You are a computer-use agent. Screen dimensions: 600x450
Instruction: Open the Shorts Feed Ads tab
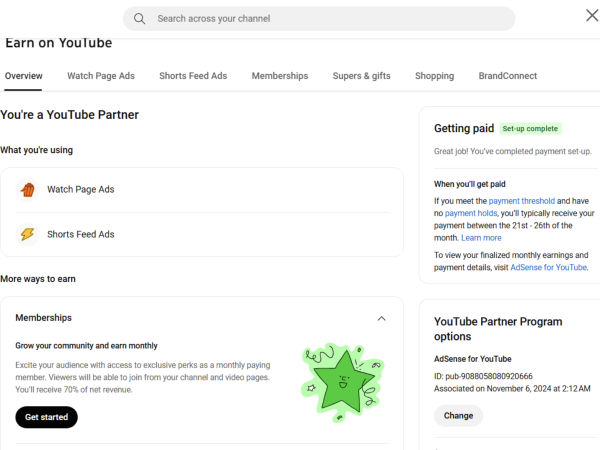193,76
